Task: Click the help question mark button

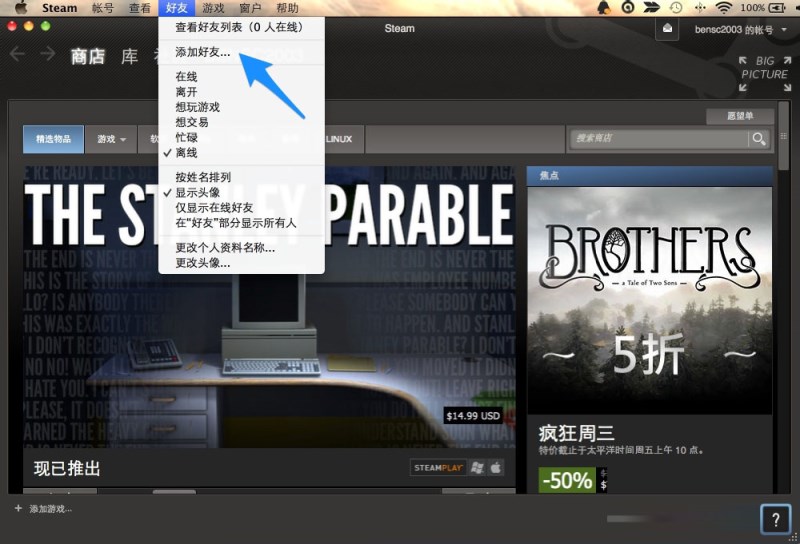Action: (x=775, y=519)
